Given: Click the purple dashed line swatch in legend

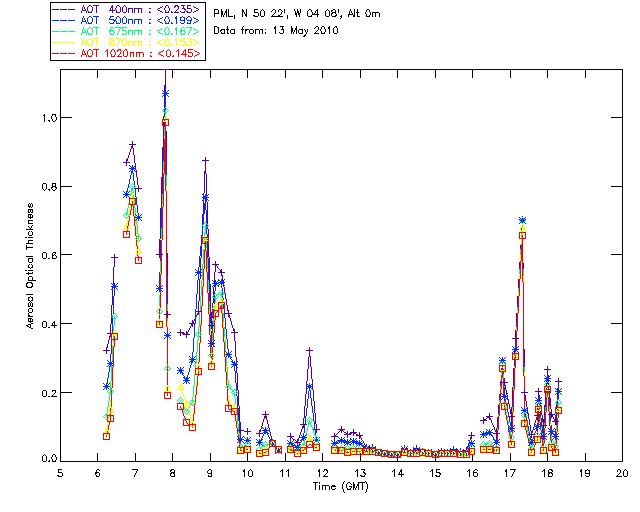Looking at the screenshot, I should (x=64, y=9).
